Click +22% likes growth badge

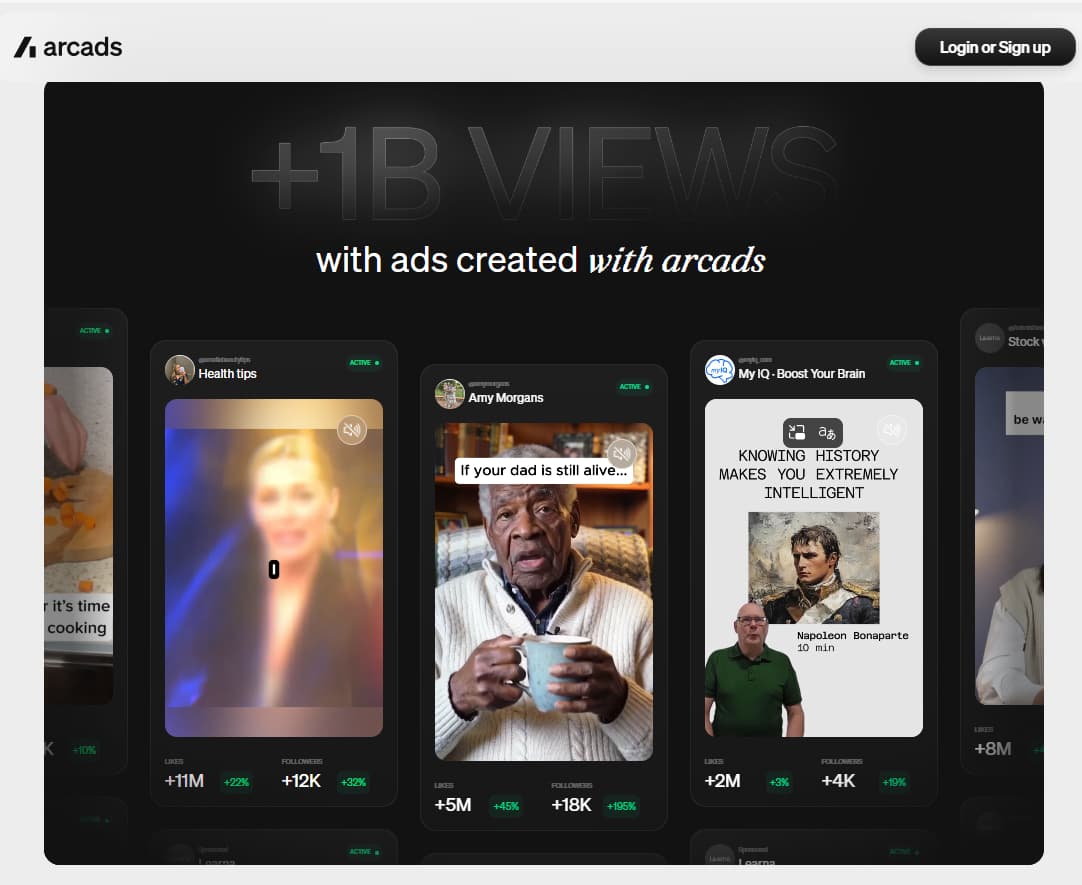pyautogui.click(x=236, y=782)
